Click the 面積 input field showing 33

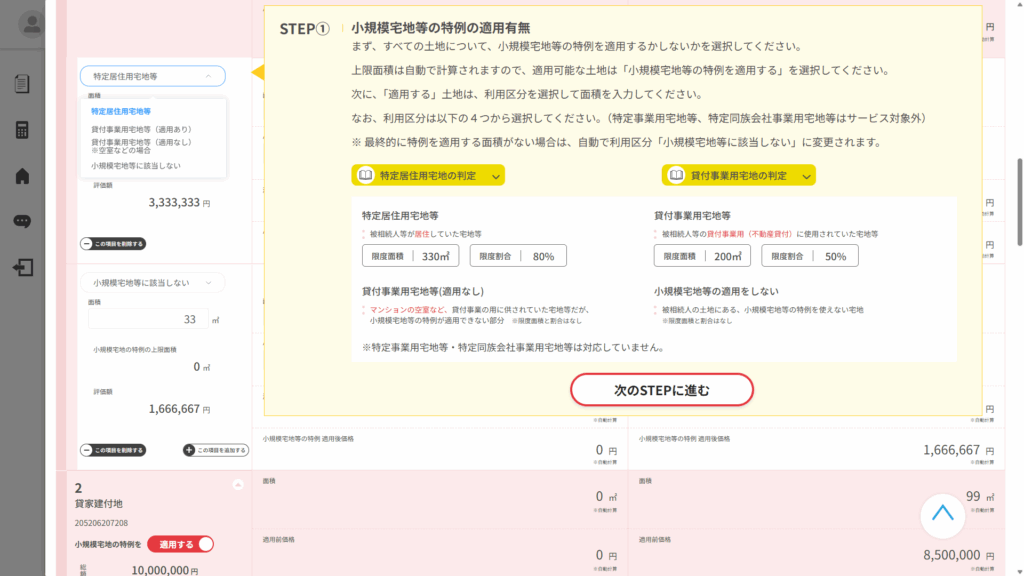coord(148,319)
